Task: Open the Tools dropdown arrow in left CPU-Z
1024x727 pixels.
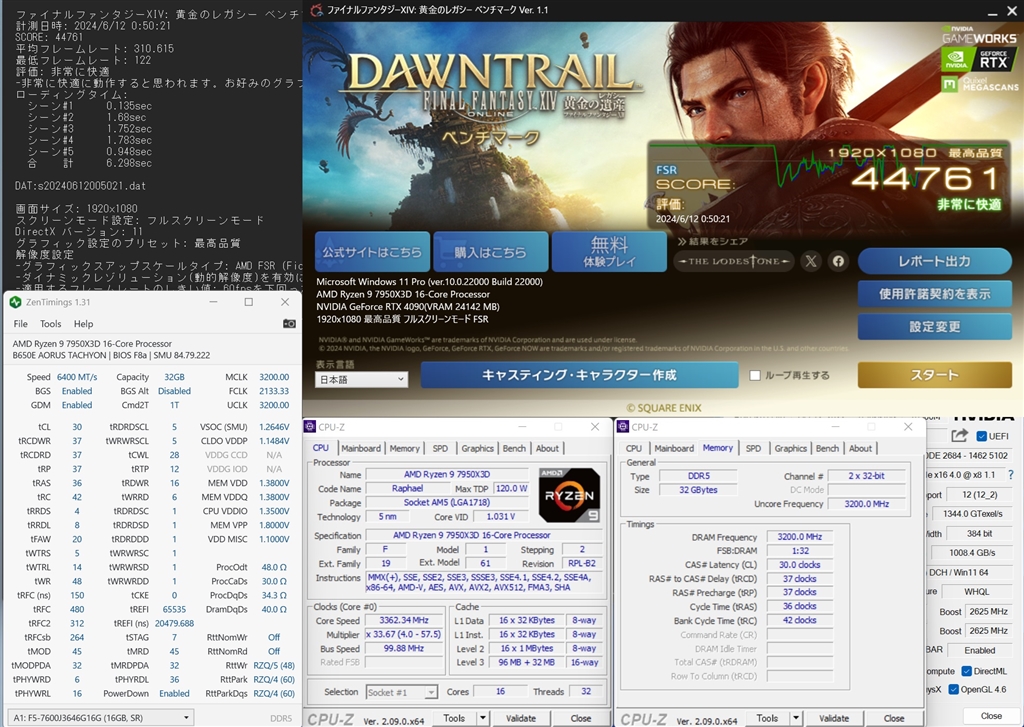Action: coord(482,718)
